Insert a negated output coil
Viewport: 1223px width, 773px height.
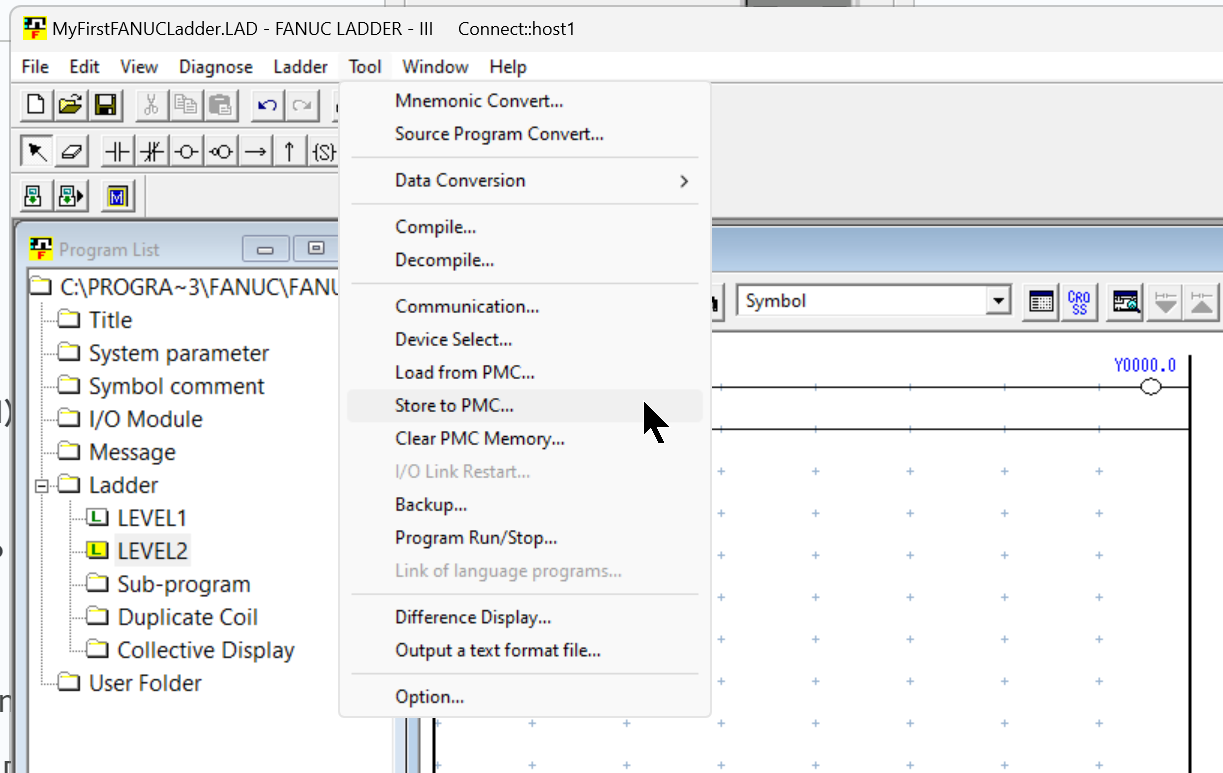(220, 152)
